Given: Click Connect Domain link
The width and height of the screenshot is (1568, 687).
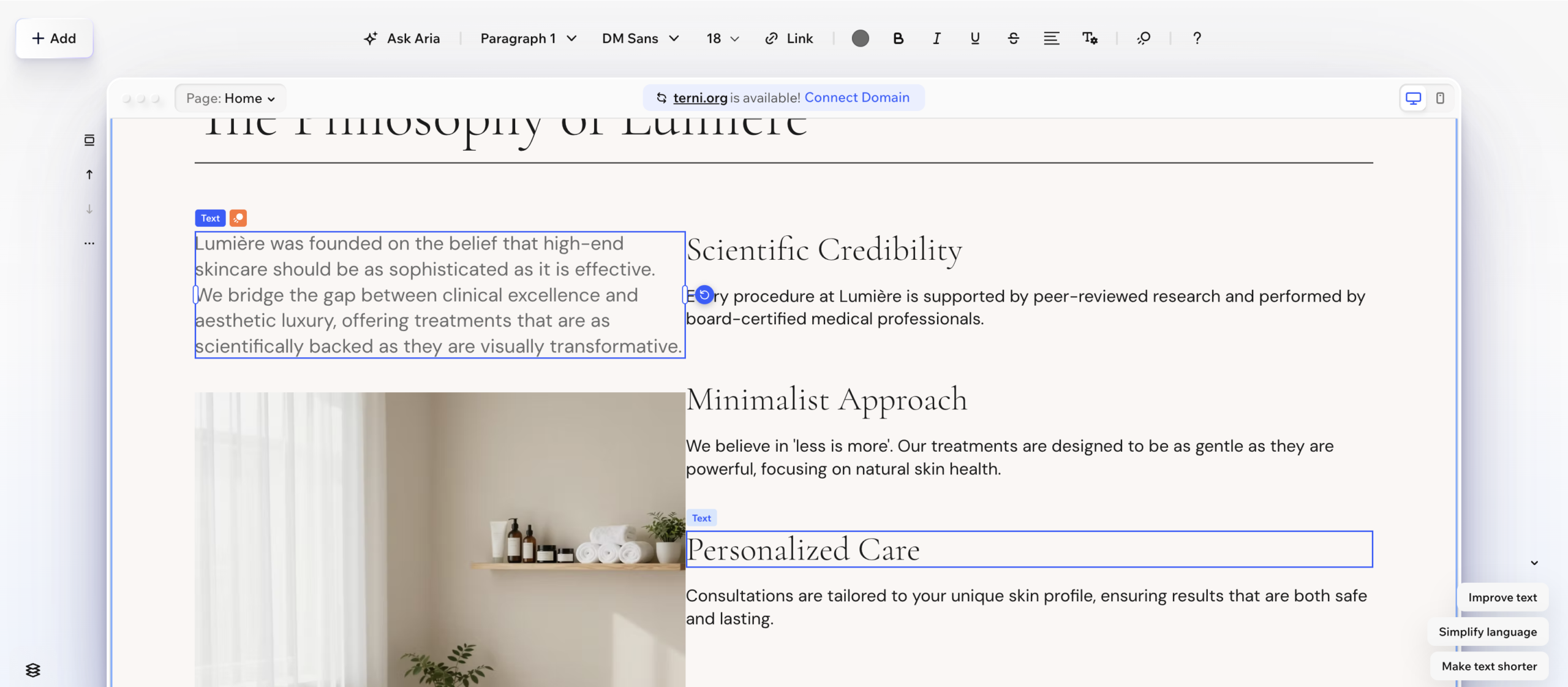Looking at the screenshot, I should click(856, 97).
